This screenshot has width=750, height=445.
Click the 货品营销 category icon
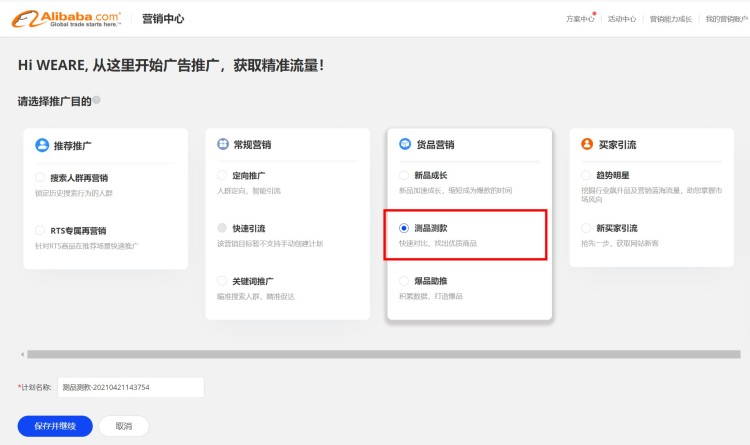[x=405, y=145]
